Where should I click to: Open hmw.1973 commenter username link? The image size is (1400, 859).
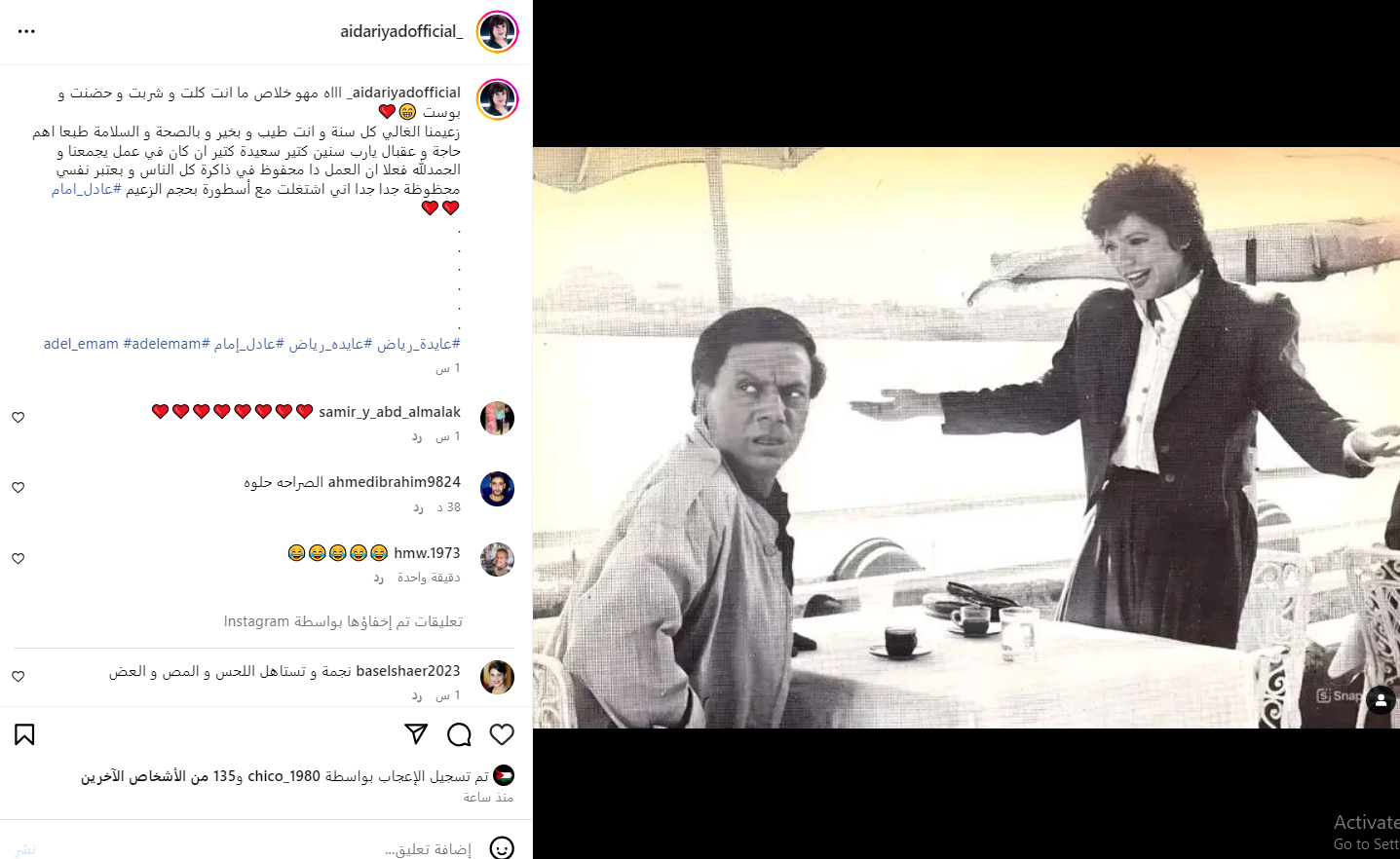(427, 552)
